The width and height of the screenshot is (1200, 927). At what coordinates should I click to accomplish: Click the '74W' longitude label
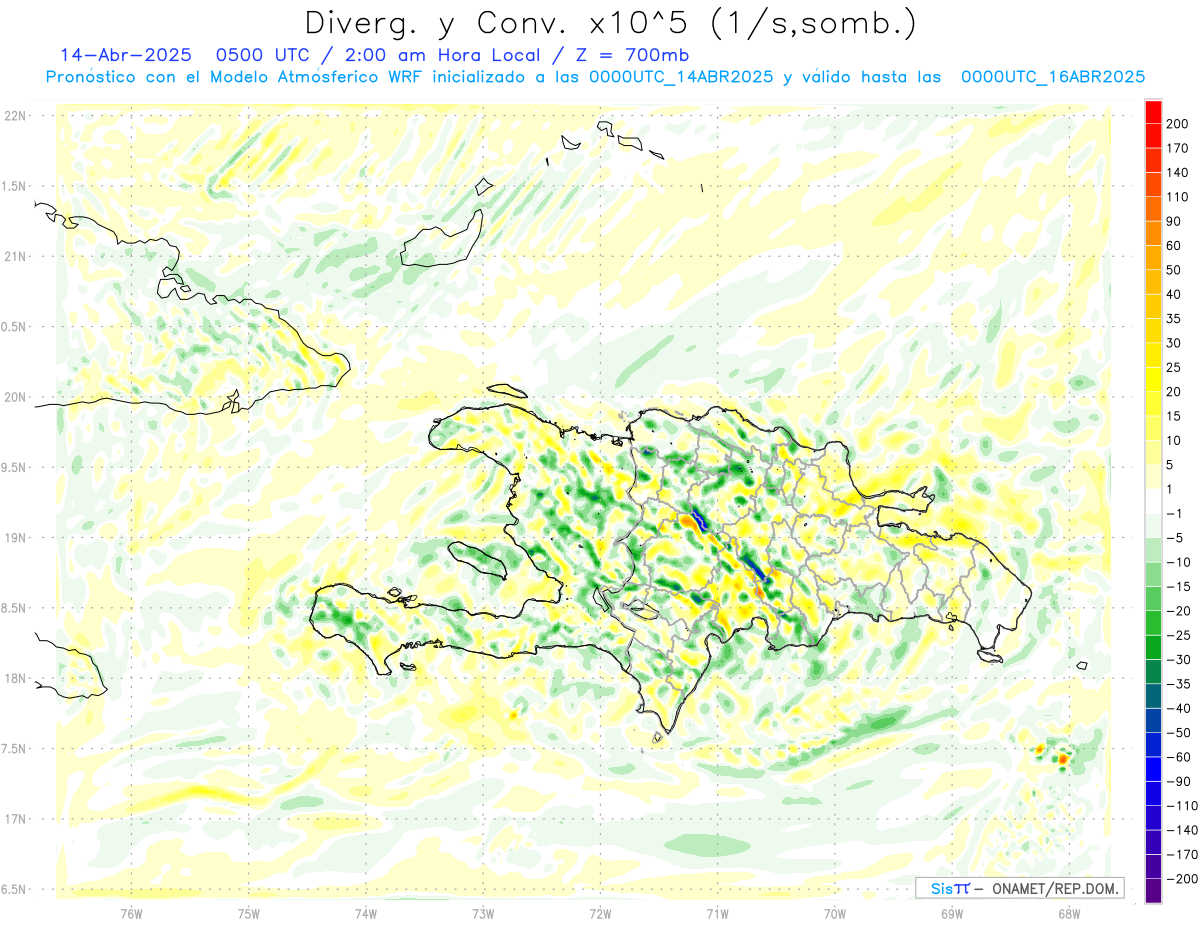[x=366, y=914]
